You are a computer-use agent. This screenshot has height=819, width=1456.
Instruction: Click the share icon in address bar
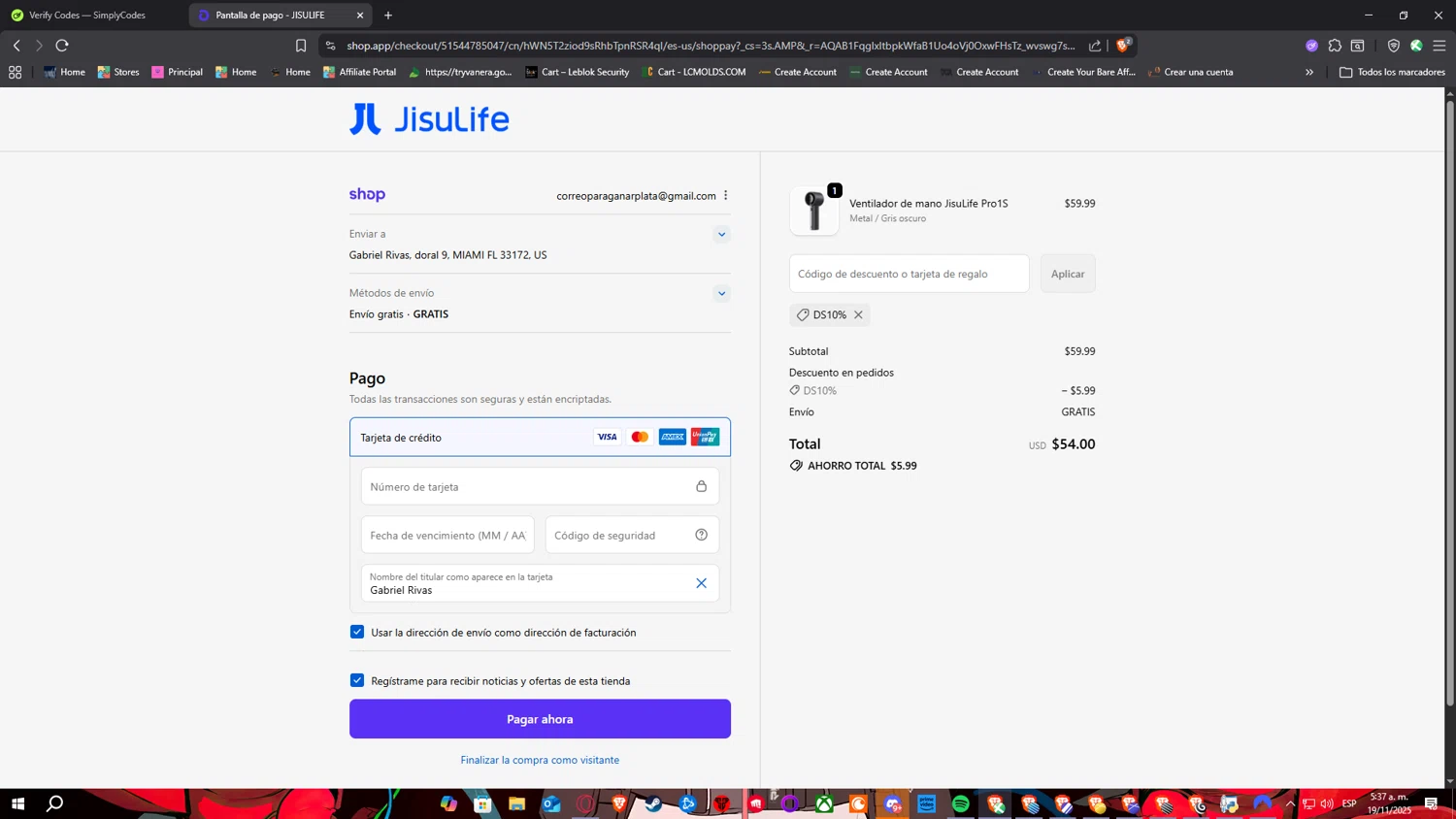point(1095,46)
